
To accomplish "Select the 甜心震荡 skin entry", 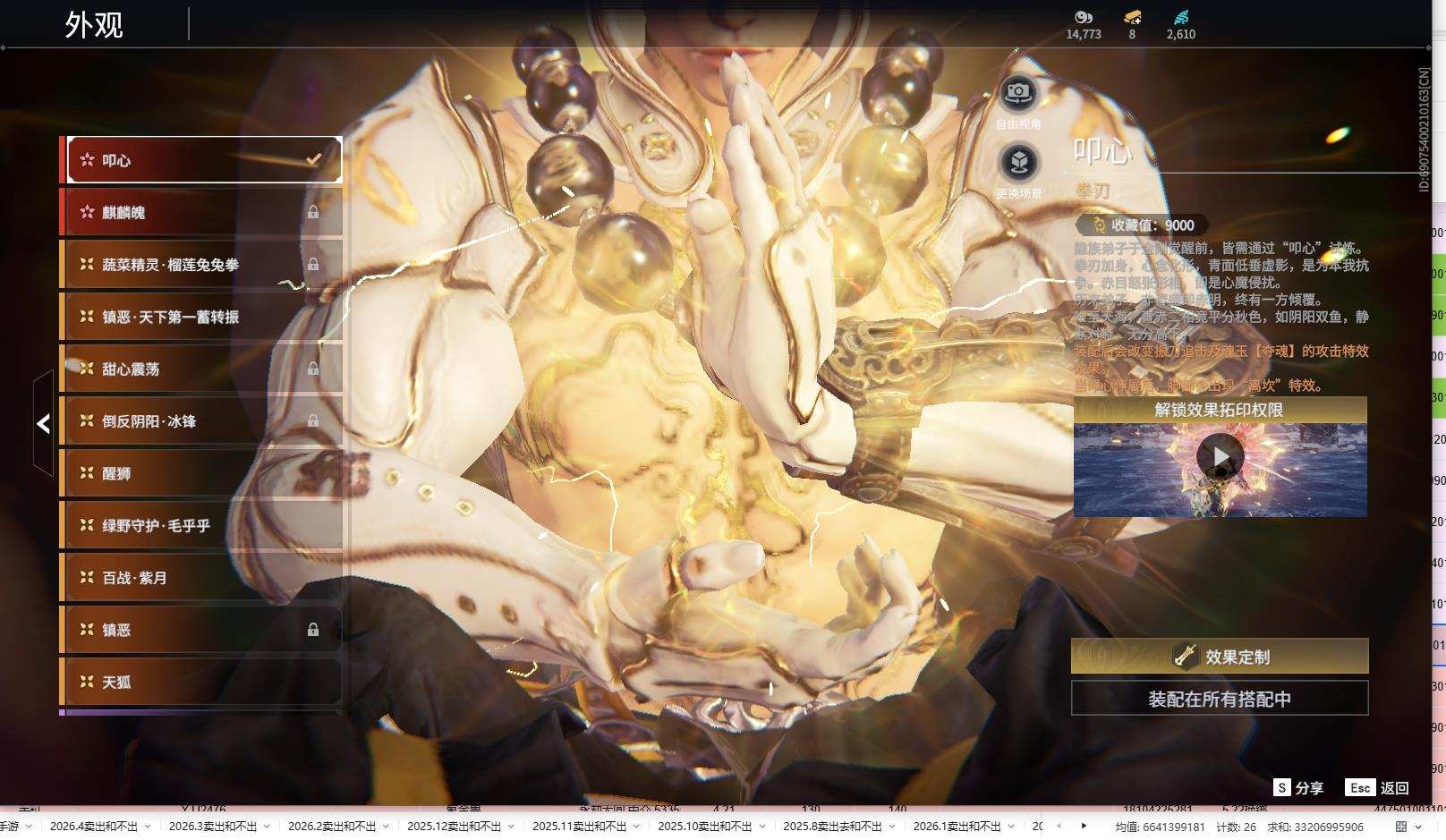I will [x=204, y=369].
